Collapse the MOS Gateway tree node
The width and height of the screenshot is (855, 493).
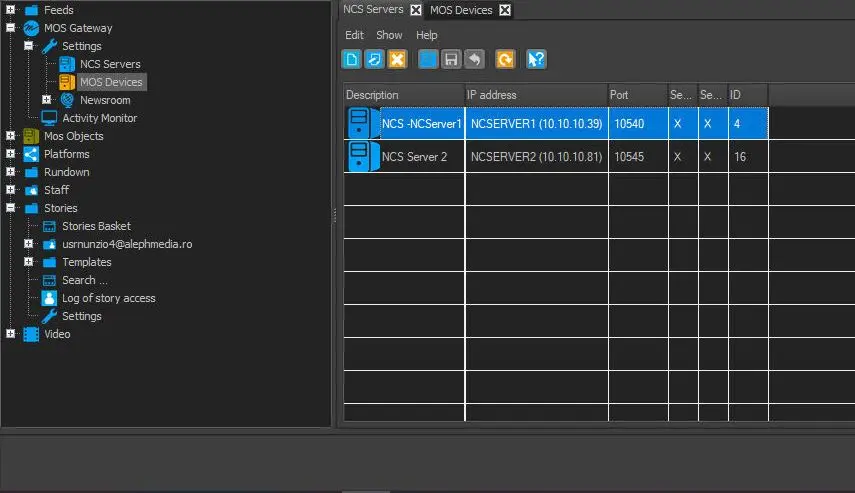[11, 28]
